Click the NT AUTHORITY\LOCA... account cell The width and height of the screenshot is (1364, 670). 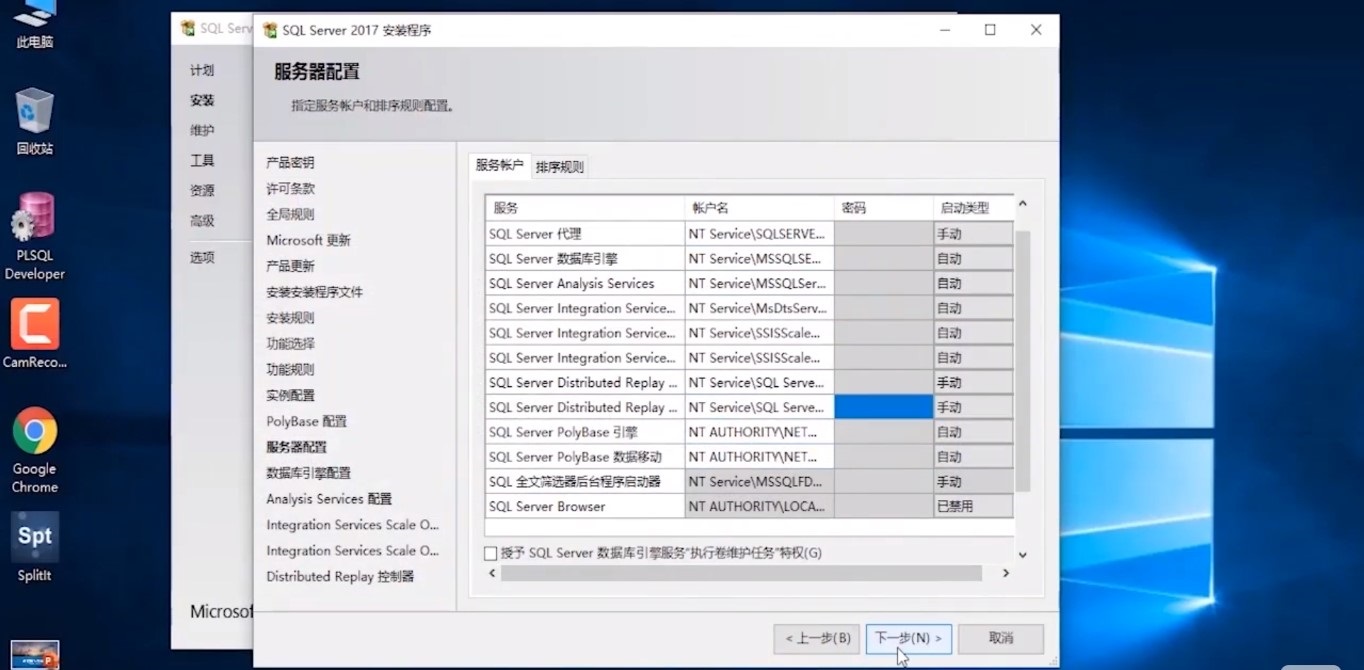pos(759,507)
